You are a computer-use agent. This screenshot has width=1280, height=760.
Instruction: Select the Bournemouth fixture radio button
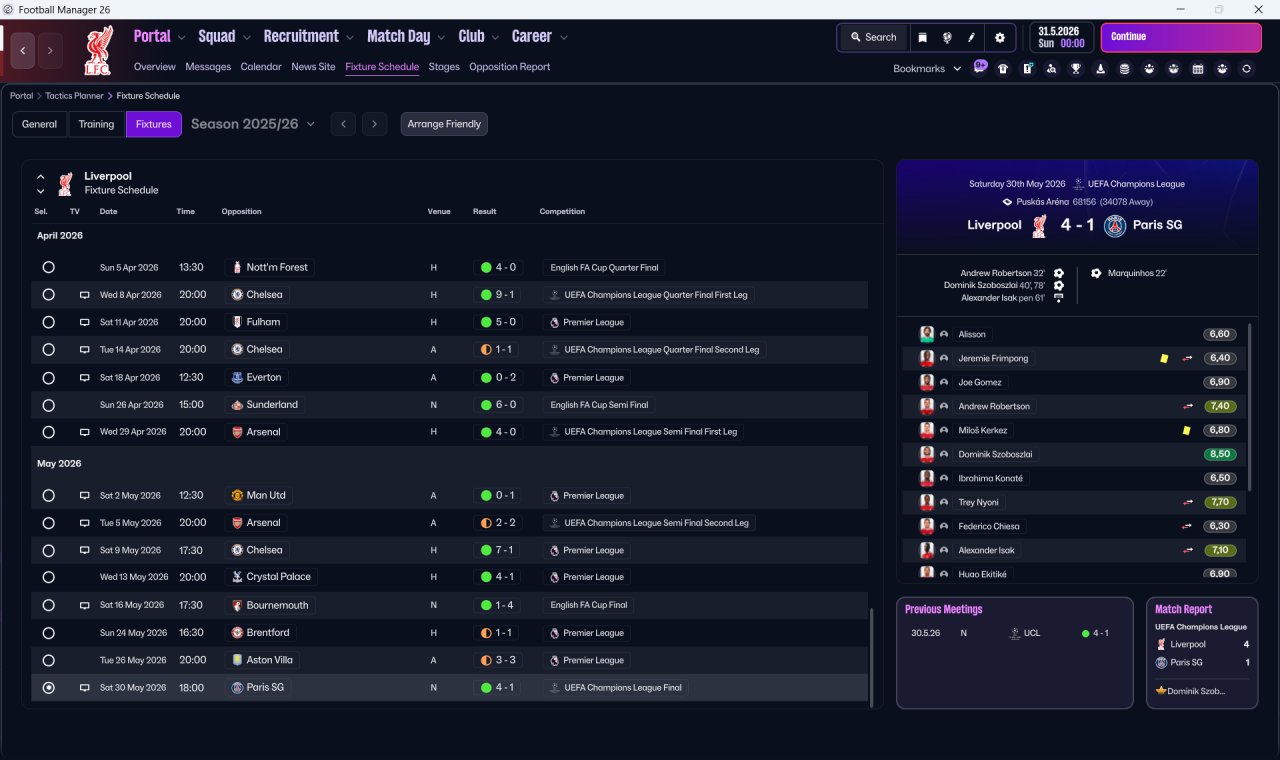click(x=48, y=605)
